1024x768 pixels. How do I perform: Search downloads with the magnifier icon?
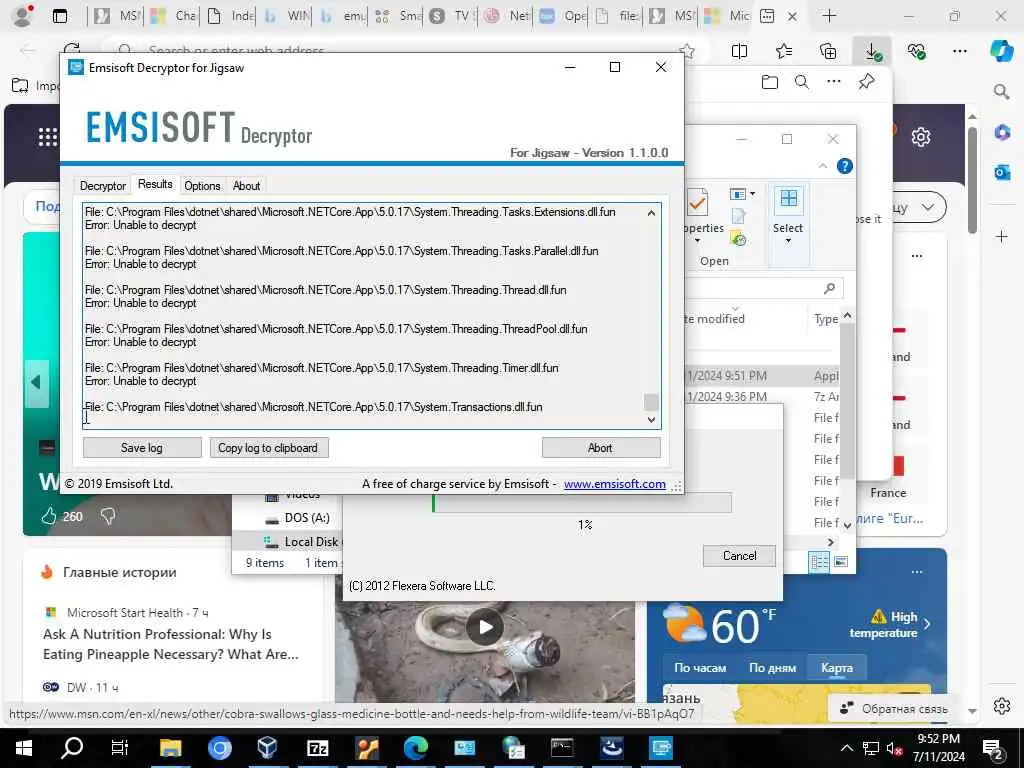click(802, 82)
